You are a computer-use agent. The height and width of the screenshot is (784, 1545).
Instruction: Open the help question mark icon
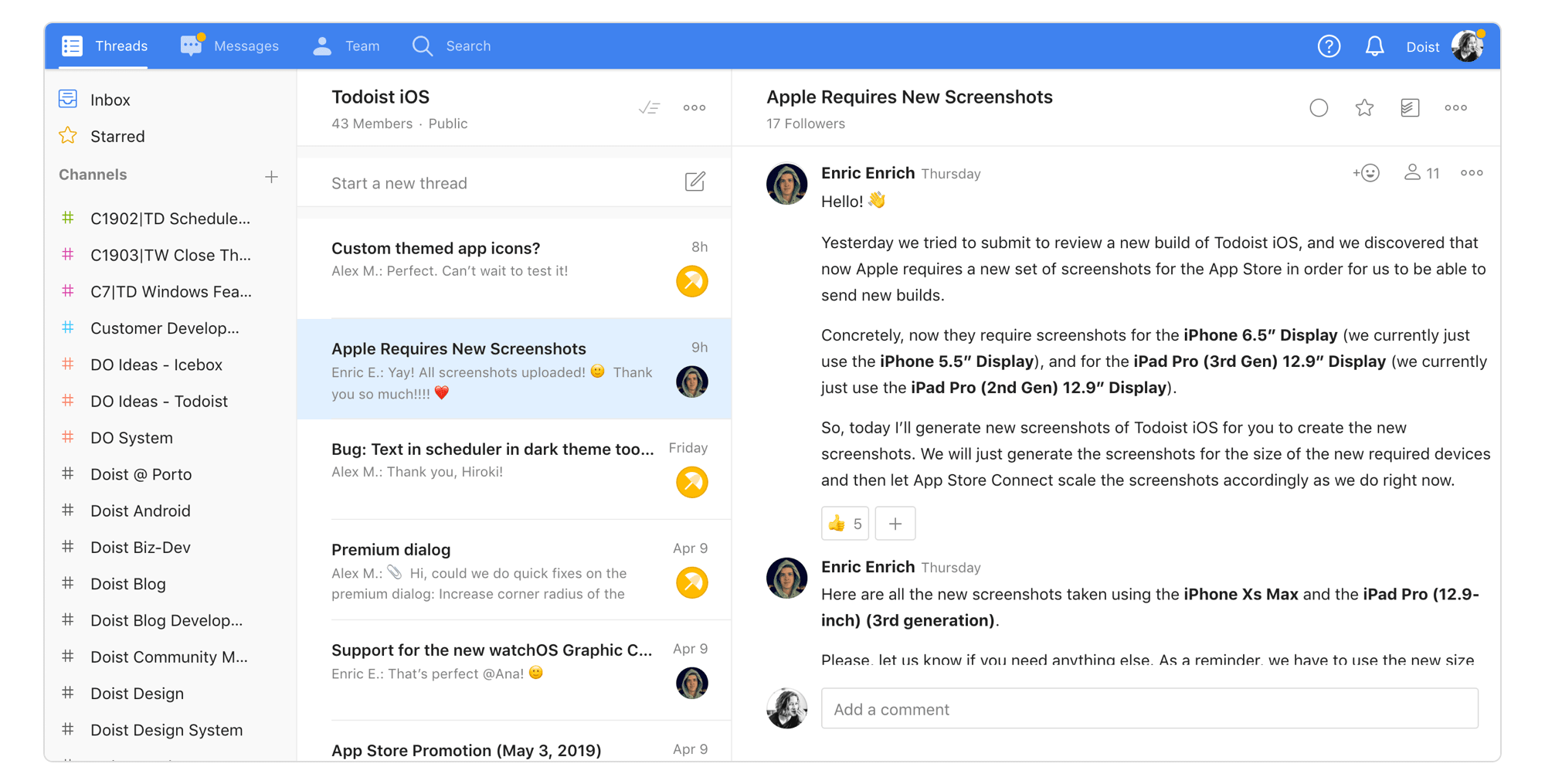click(1329, 46)
